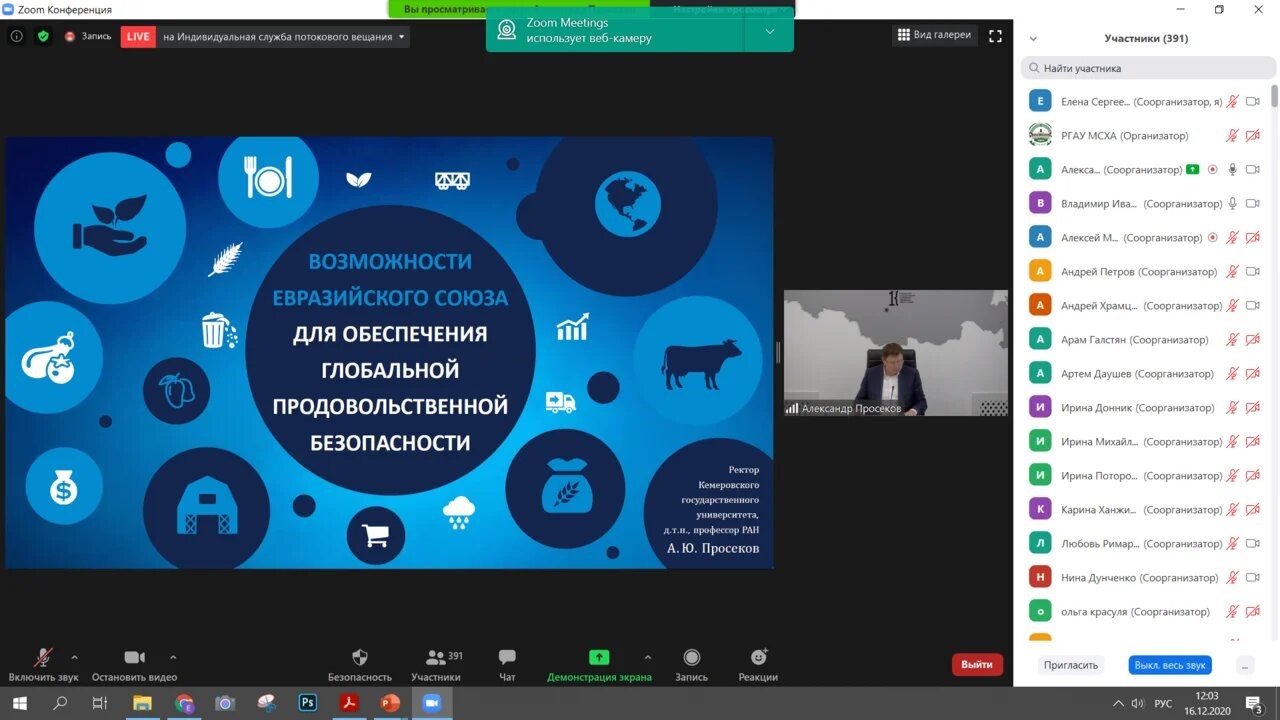The image size is (1280, 720).
Task: Expand audio options arrow beside microphone
Action: 74,657
